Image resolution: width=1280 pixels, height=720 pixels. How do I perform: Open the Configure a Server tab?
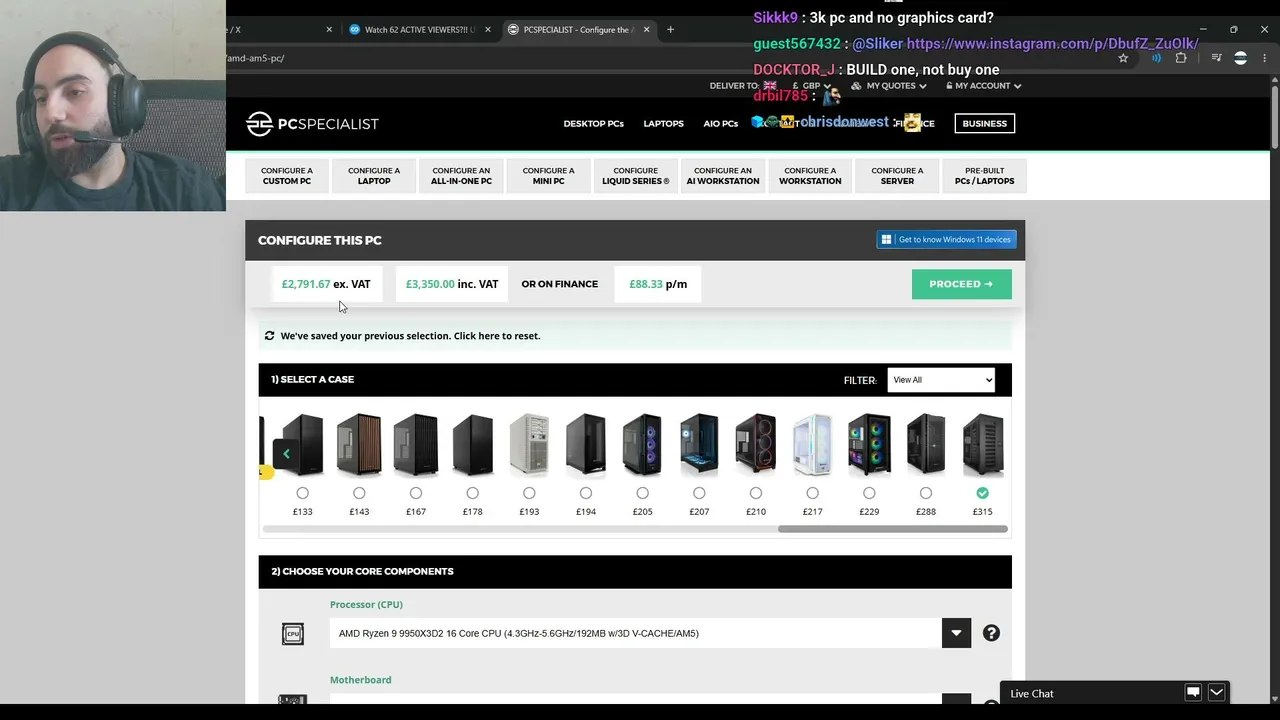tap(897, 176)
